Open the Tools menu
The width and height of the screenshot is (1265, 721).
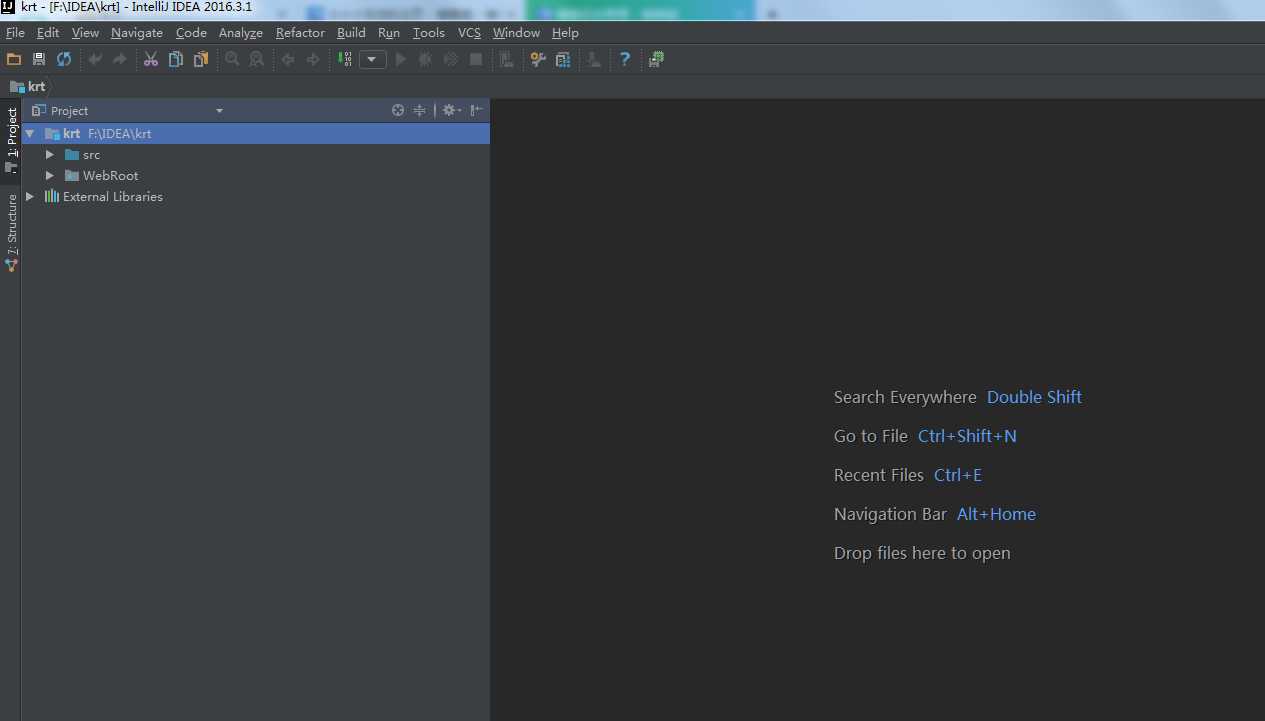pyautogui.click(x=429, y=33)
